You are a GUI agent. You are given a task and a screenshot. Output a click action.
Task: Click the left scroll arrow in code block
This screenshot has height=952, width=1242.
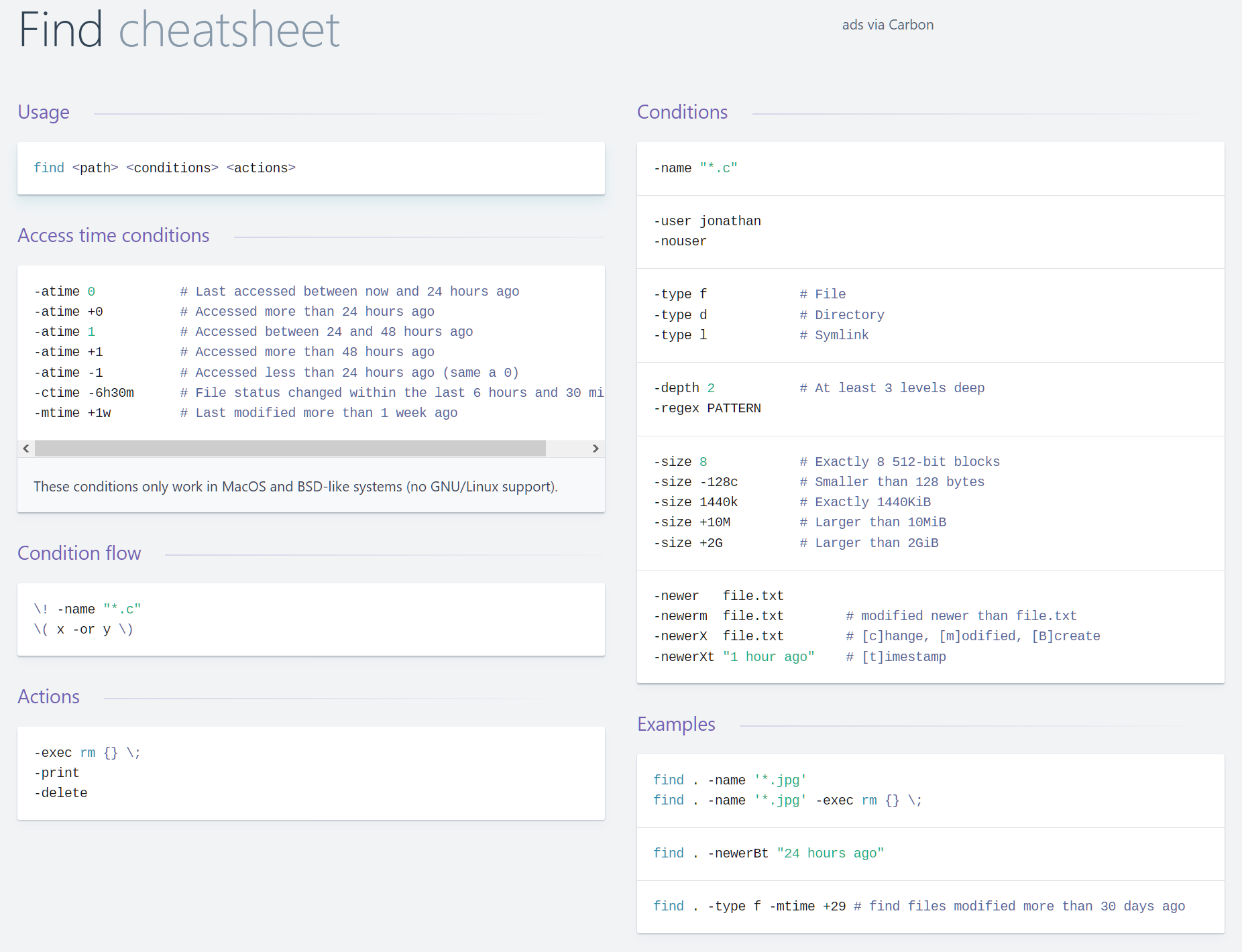(x=26, y=449)
